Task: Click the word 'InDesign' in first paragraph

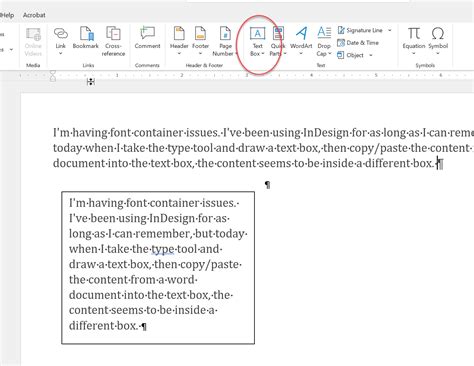Action: (x=326, y=133)
